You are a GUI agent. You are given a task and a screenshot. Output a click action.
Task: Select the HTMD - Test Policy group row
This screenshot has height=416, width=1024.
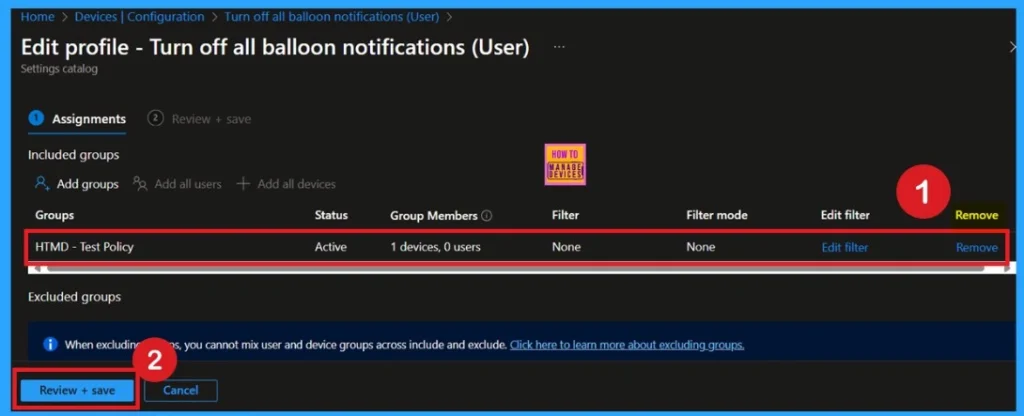pos(516,247)
